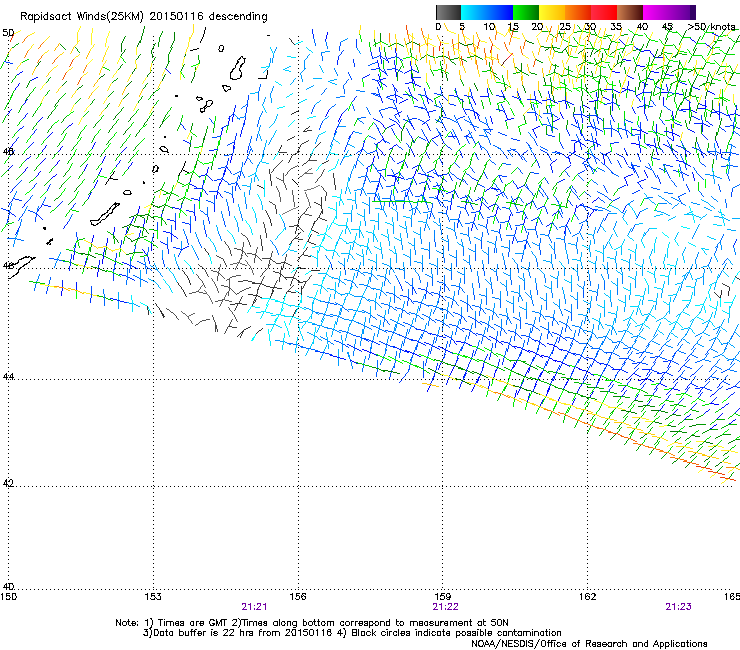The width and height of the screenshot is (740, 650).
Task: Click the latitude label '40'
Action: pos(8,587)
